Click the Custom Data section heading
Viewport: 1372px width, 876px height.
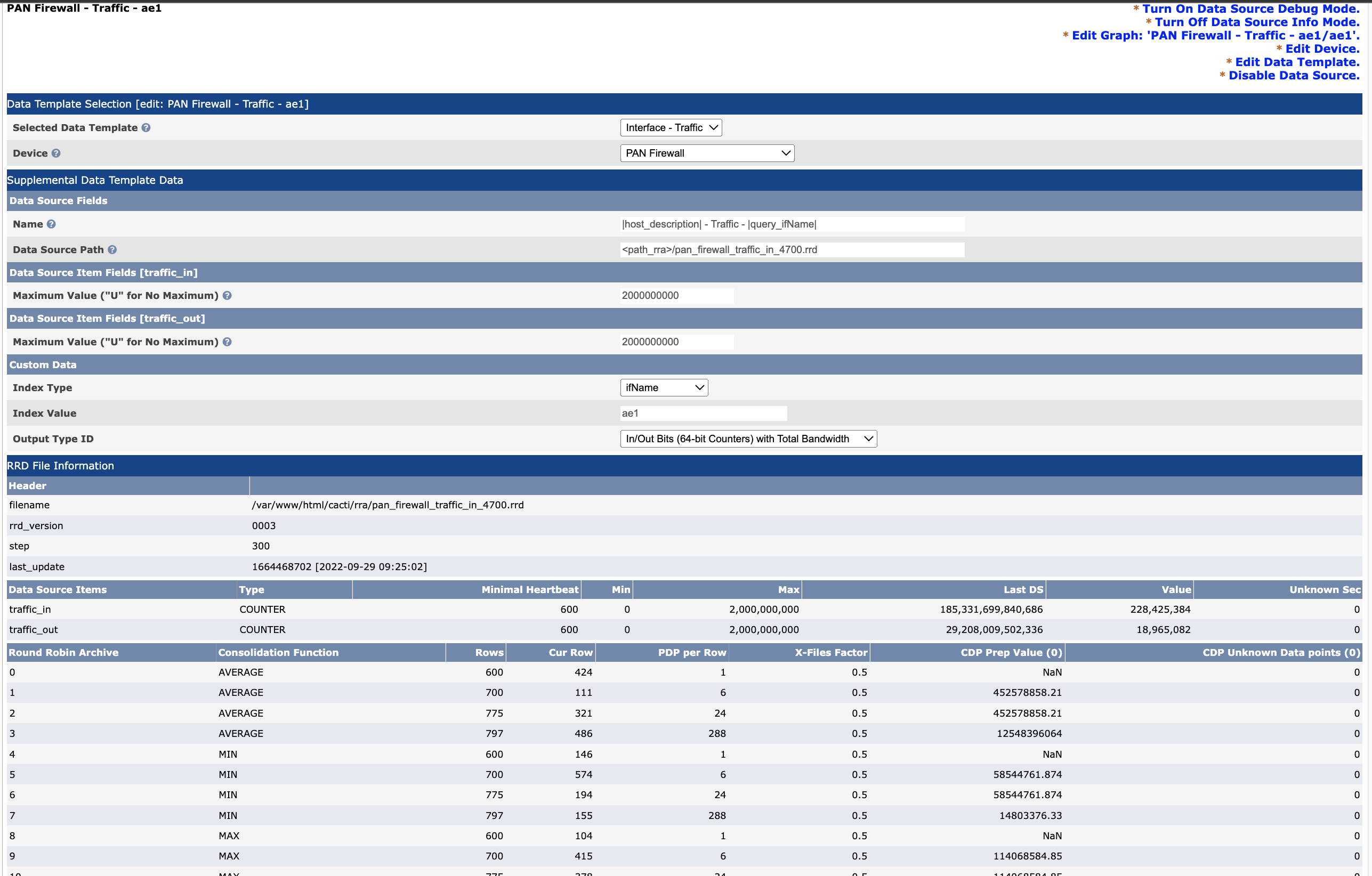point(684,364)
